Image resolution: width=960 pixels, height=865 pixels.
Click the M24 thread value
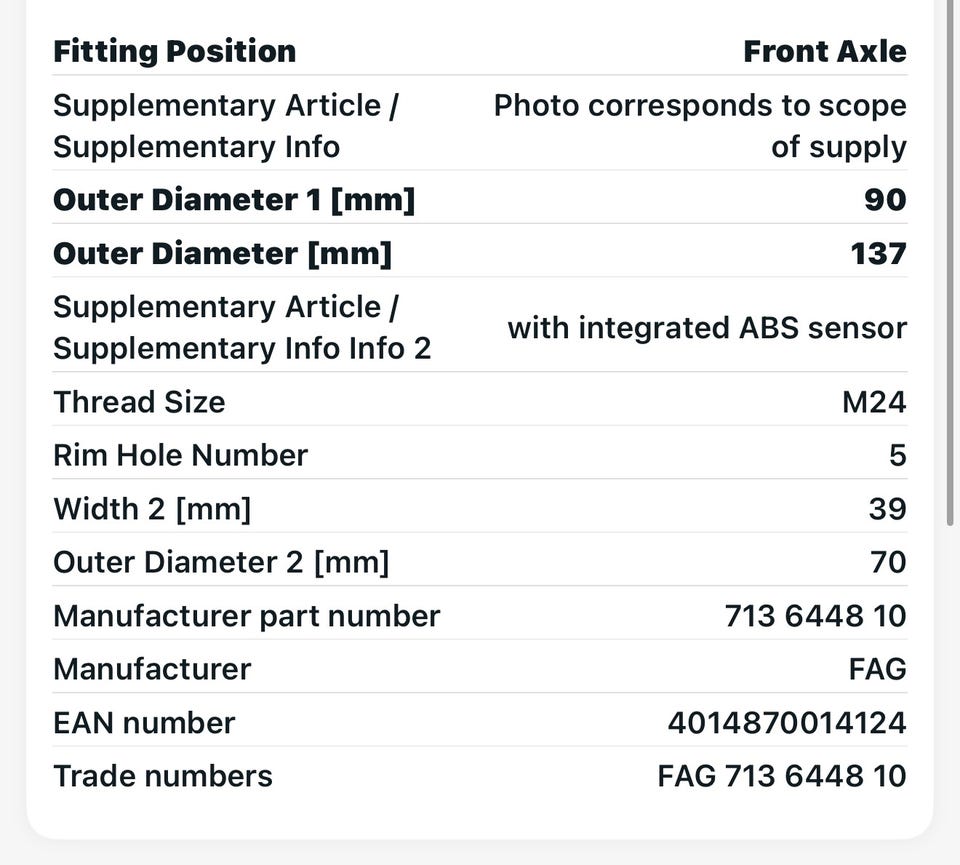(x=874, y=402)
